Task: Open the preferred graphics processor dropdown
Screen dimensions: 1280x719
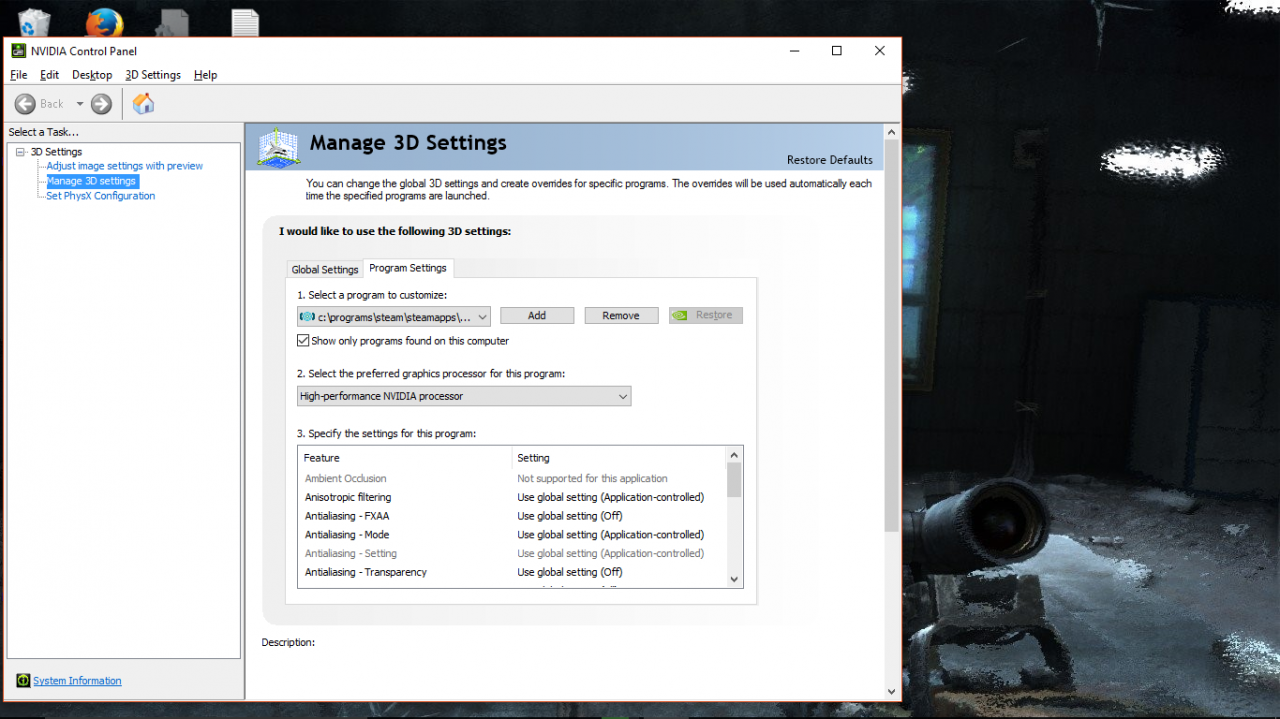Action: [x=464, y=396]
